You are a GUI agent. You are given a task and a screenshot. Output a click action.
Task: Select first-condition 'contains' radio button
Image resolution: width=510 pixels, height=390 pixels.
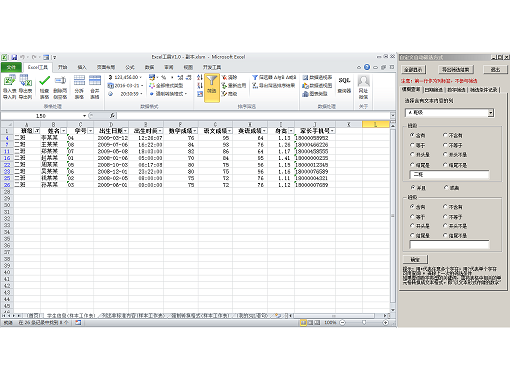click(x=412, y=135)
